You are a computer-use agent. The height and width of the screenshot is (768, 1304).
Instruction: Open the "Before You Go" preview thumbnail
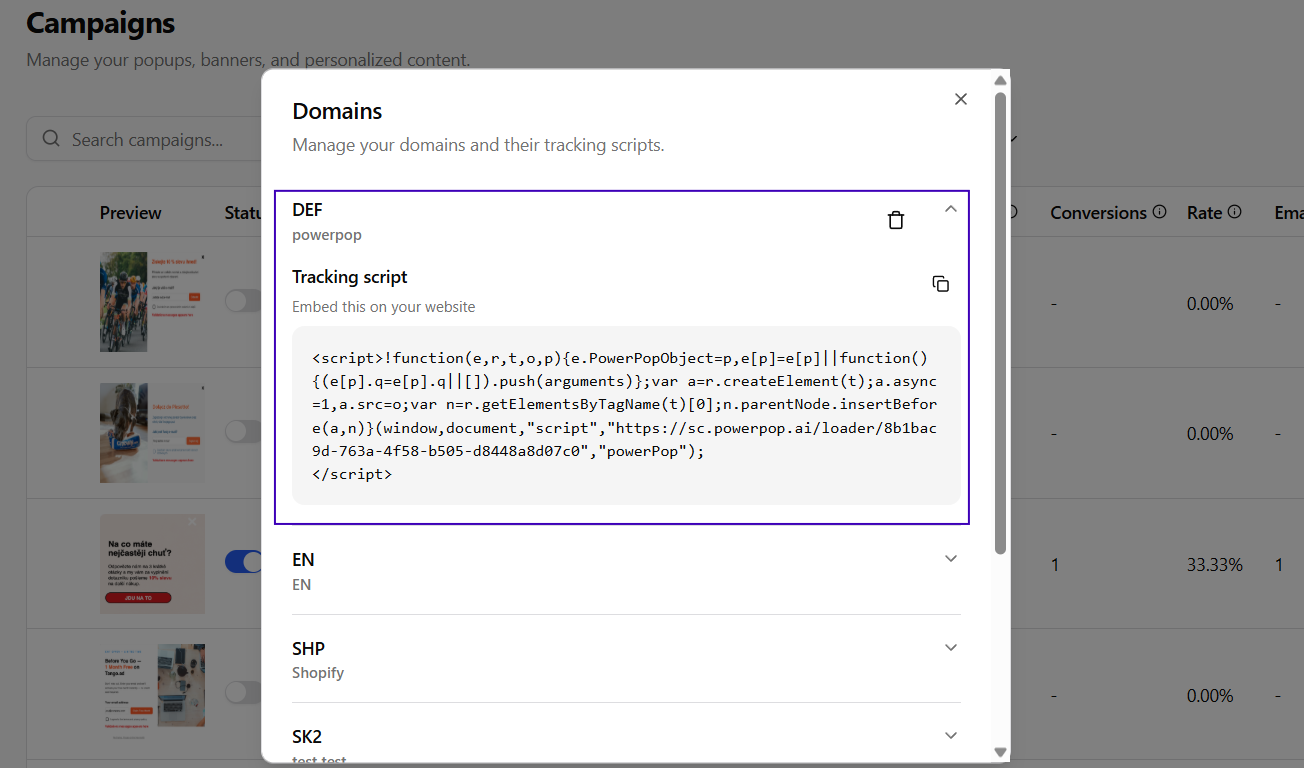point(152,693)
